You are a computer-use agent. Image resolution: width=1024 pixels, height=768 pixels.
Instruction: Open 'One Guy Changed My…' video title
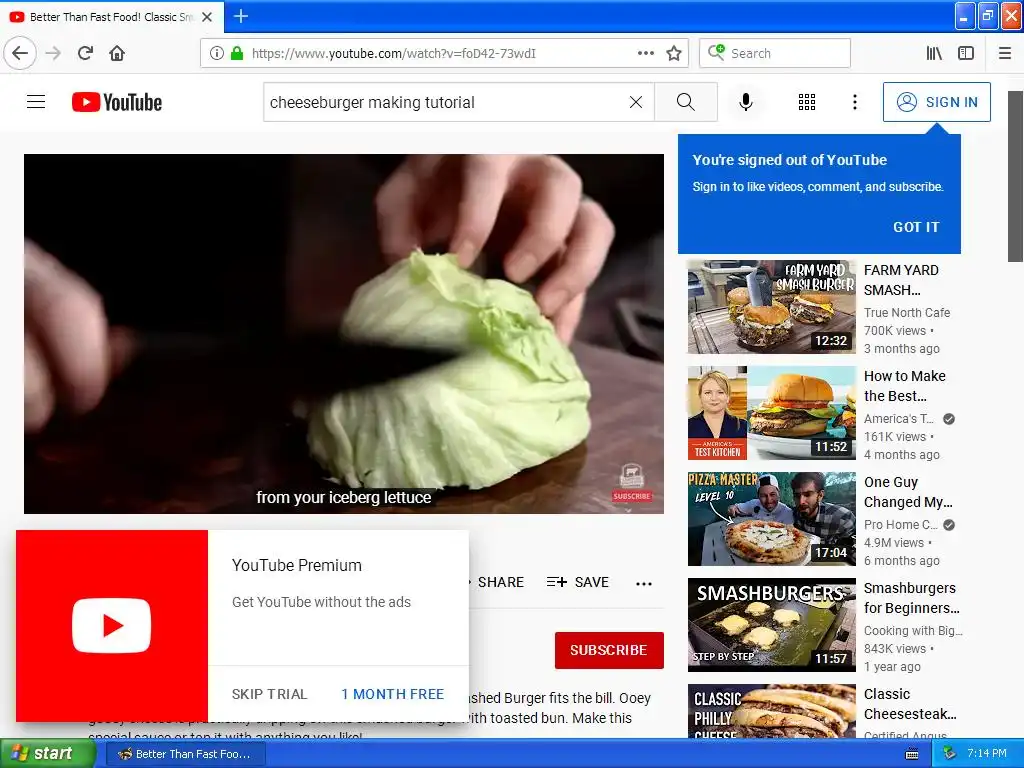click(x=908, y=492)
